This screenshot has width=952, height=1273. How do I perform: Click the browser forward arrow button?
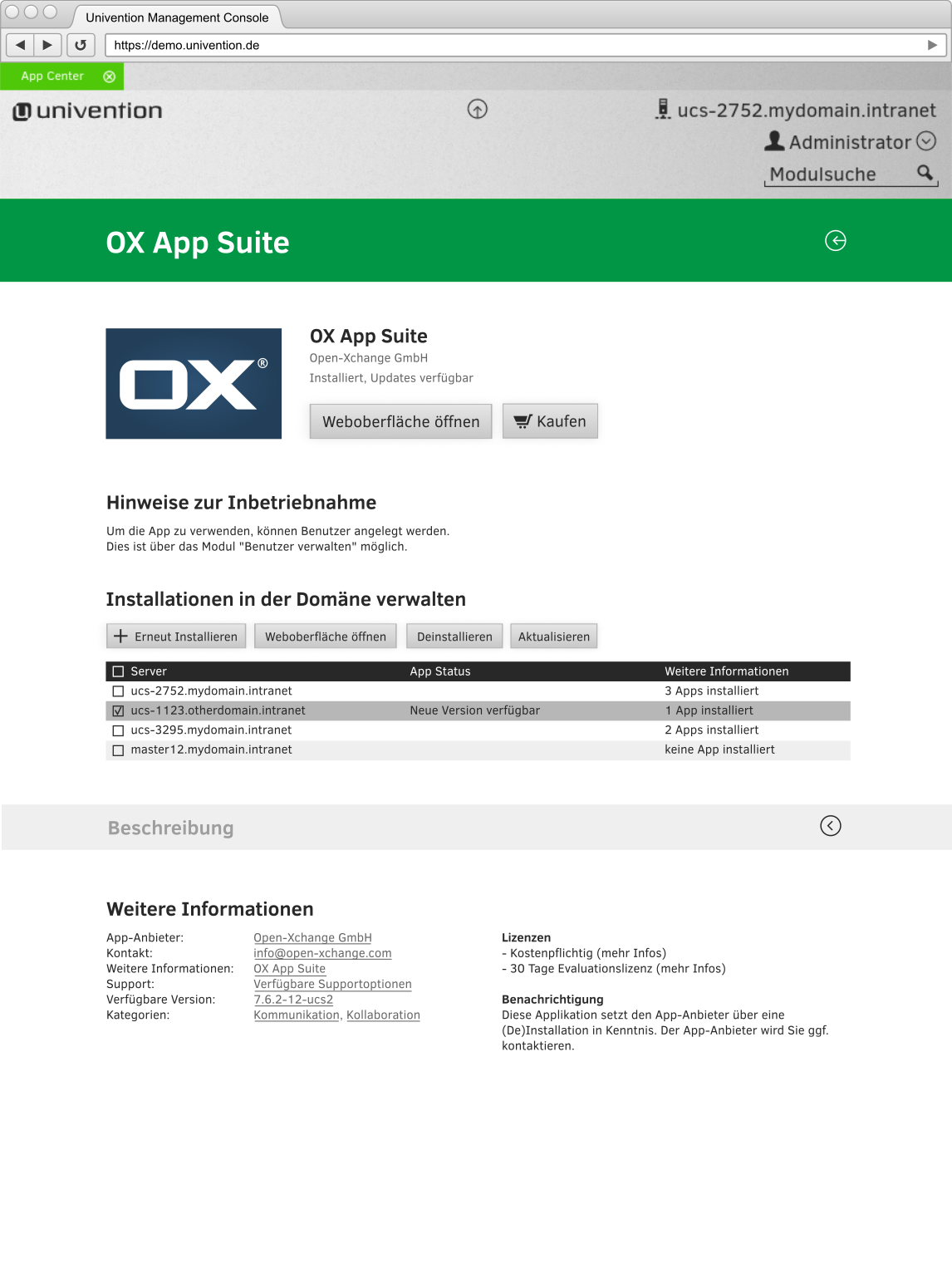47,45
